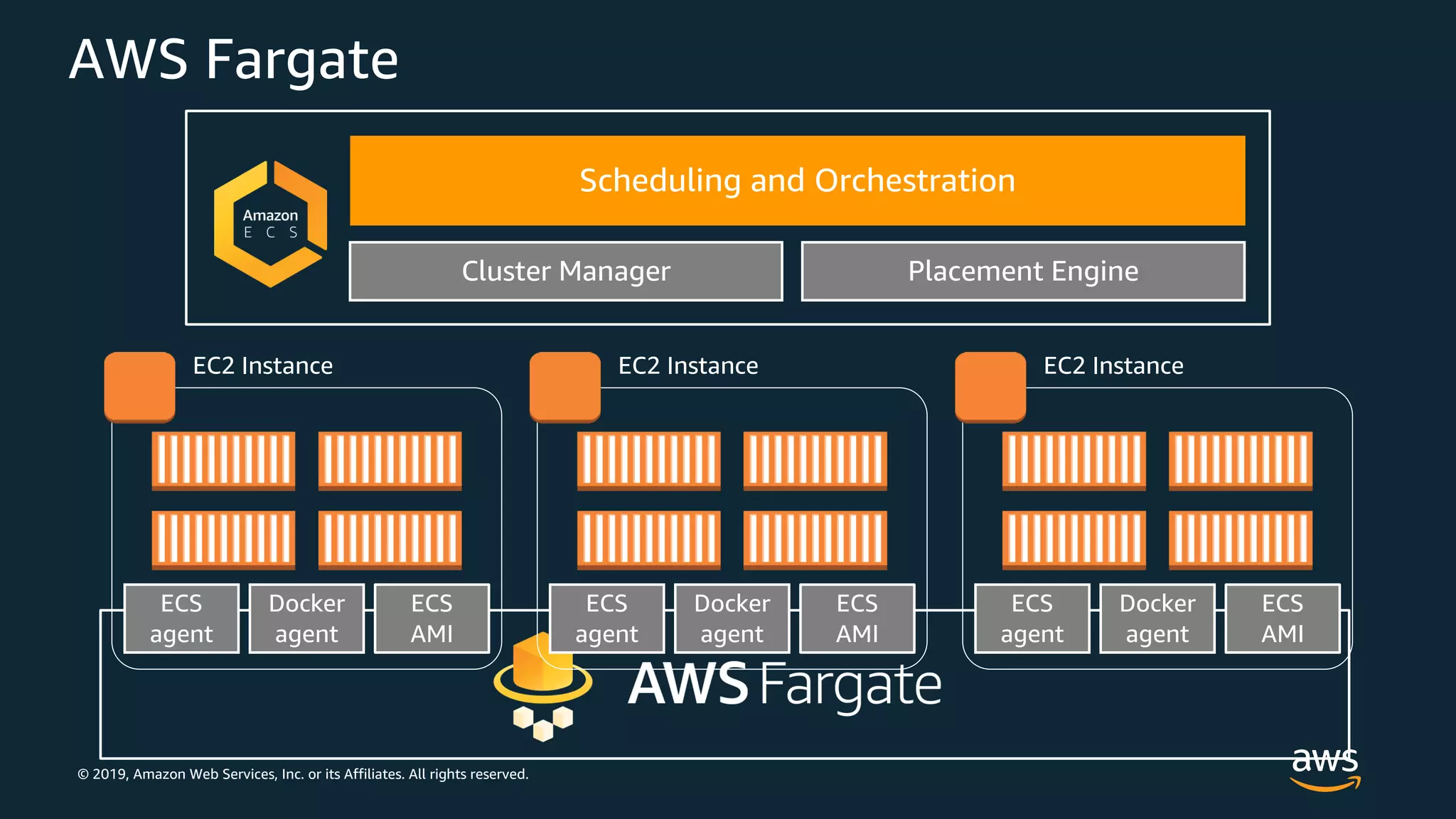This screenshot has width=1456, height=819.
Task: Click the first EC2 Instance orange square icon
Action: pyautogui.click(x=139, y=387)
